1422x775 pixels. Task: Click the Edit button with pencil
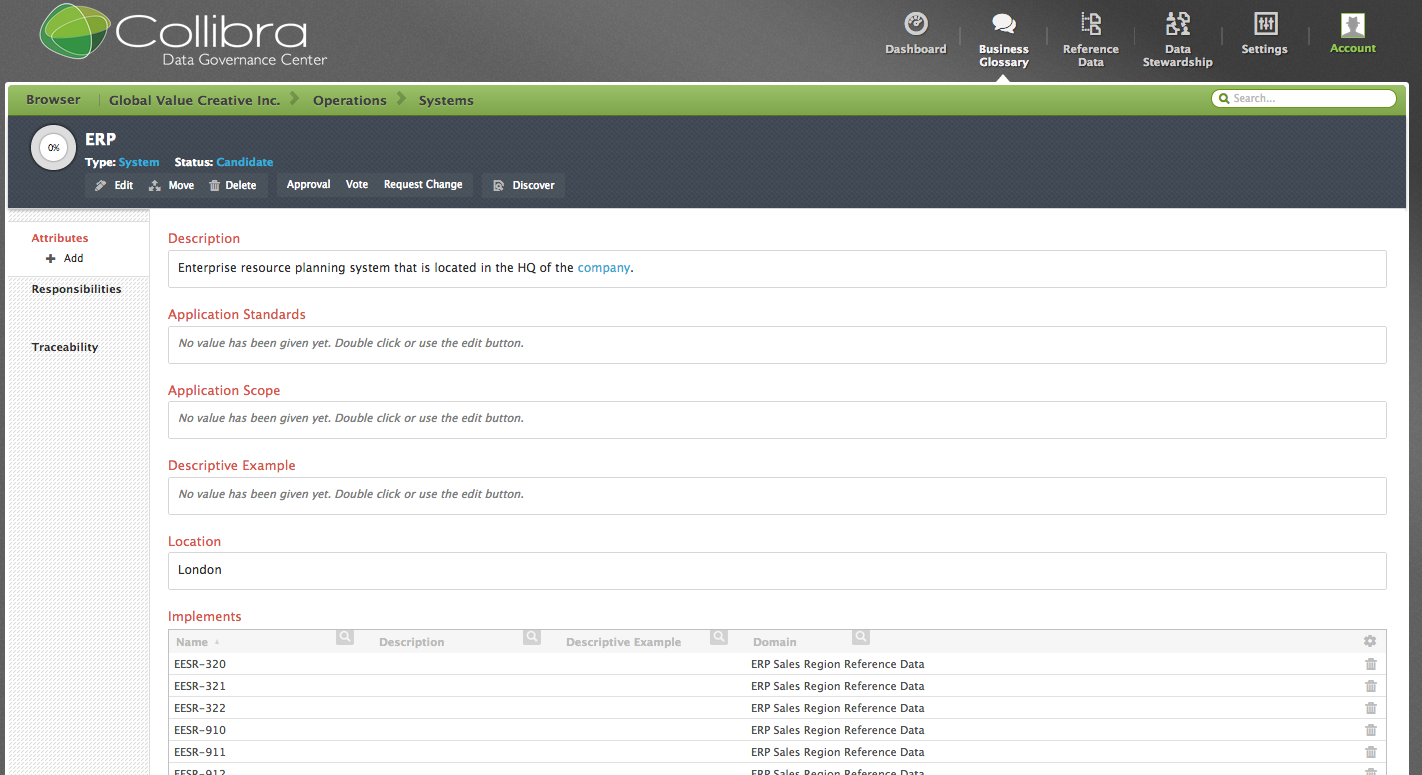point(114,185)
